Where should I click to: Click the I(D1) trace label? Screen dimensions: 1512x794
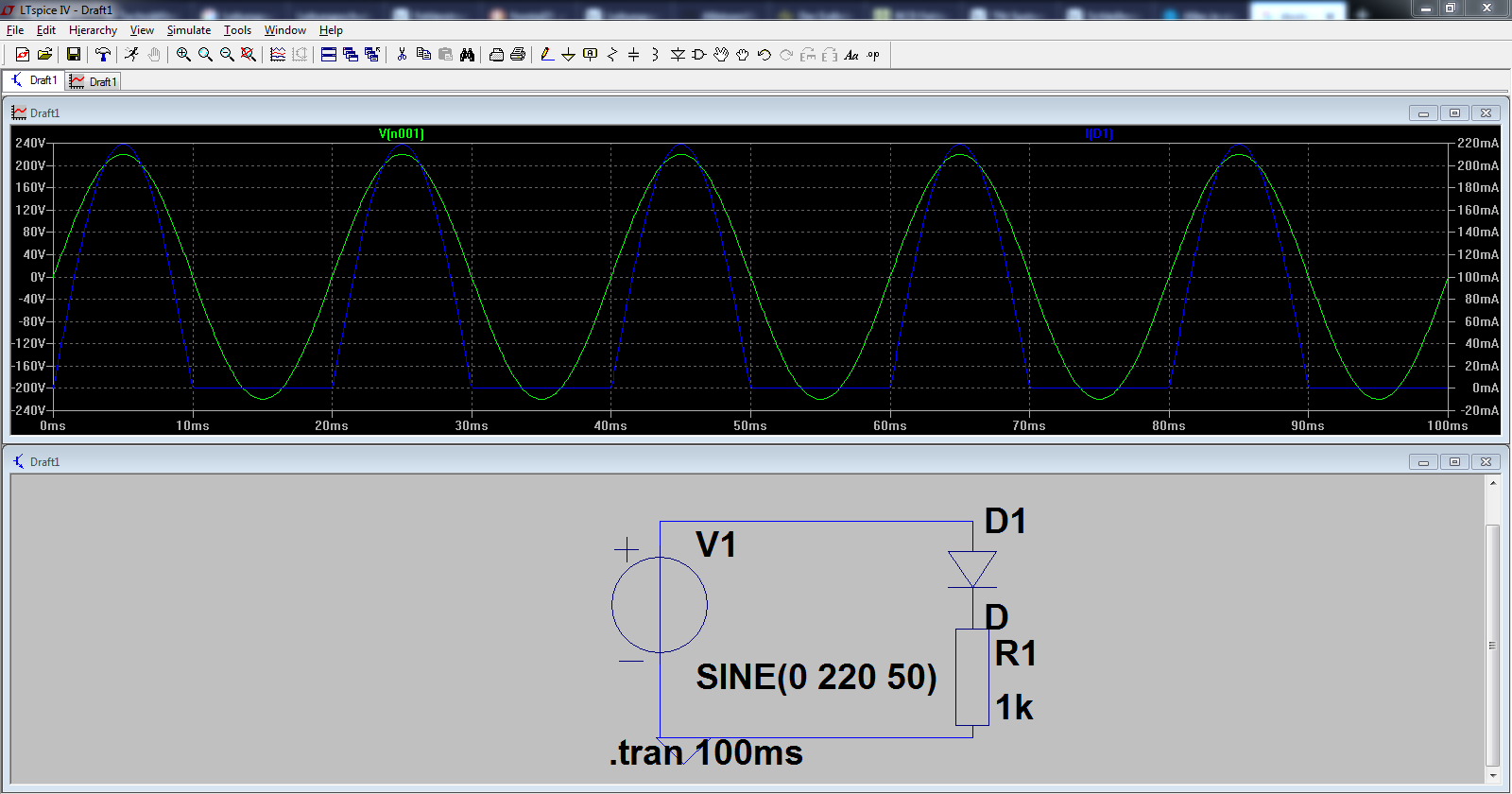pyautogui.click(x=1099, y=133)
